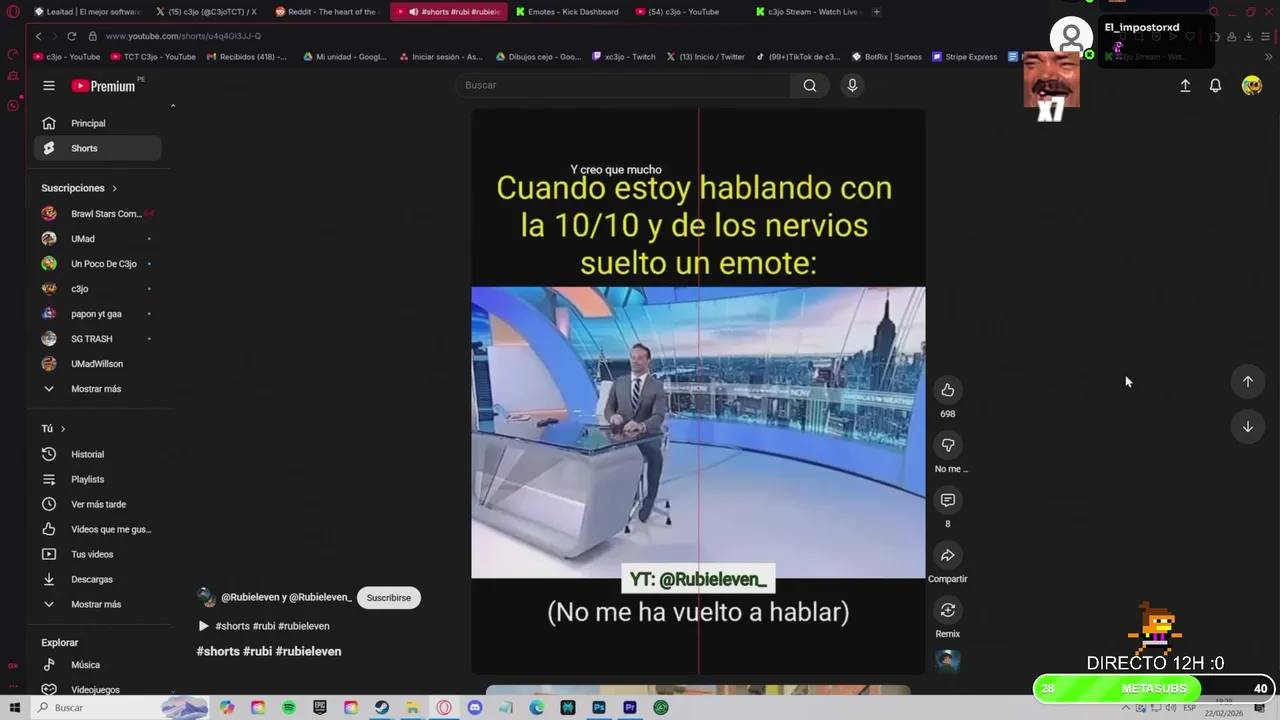Open Historial in sidebar
This screenshot has height=720, width=1280.
(98, 454)
